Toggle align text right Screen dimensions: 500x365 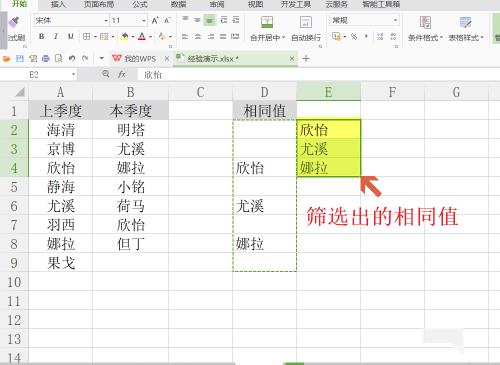211,36
